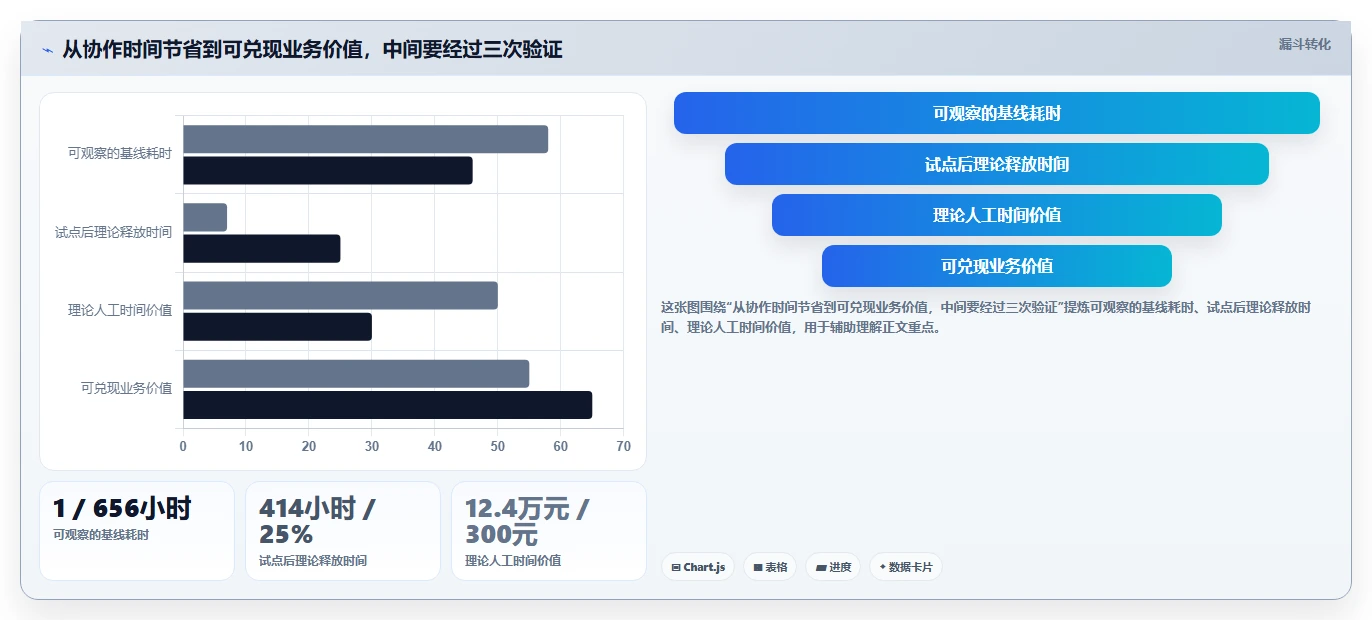Click the x-axis tick label 20
The image size is (1372, 620).
pos(309,447)
